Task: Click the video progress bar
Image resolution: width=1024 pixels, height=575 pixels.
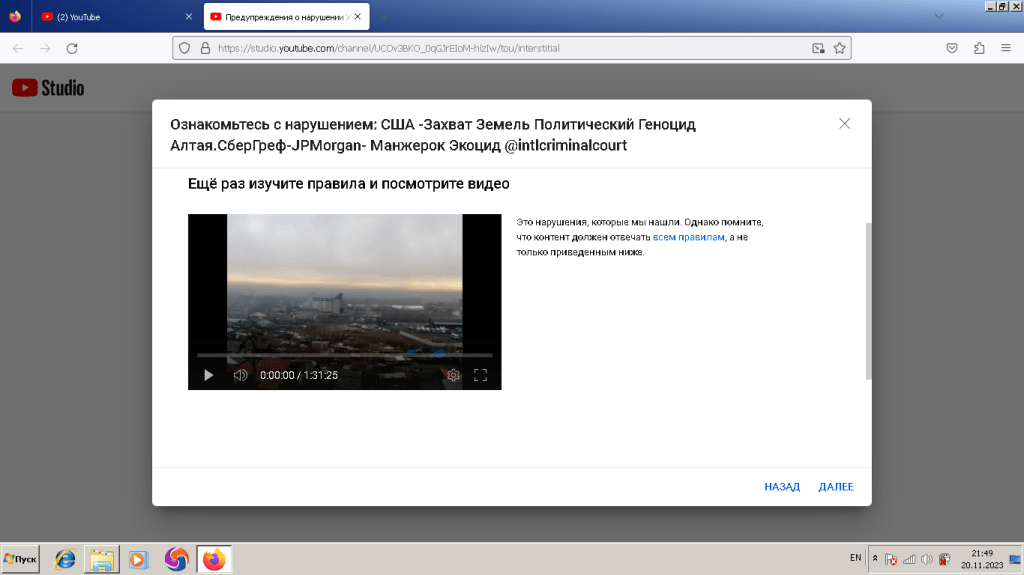Action: 344,355
